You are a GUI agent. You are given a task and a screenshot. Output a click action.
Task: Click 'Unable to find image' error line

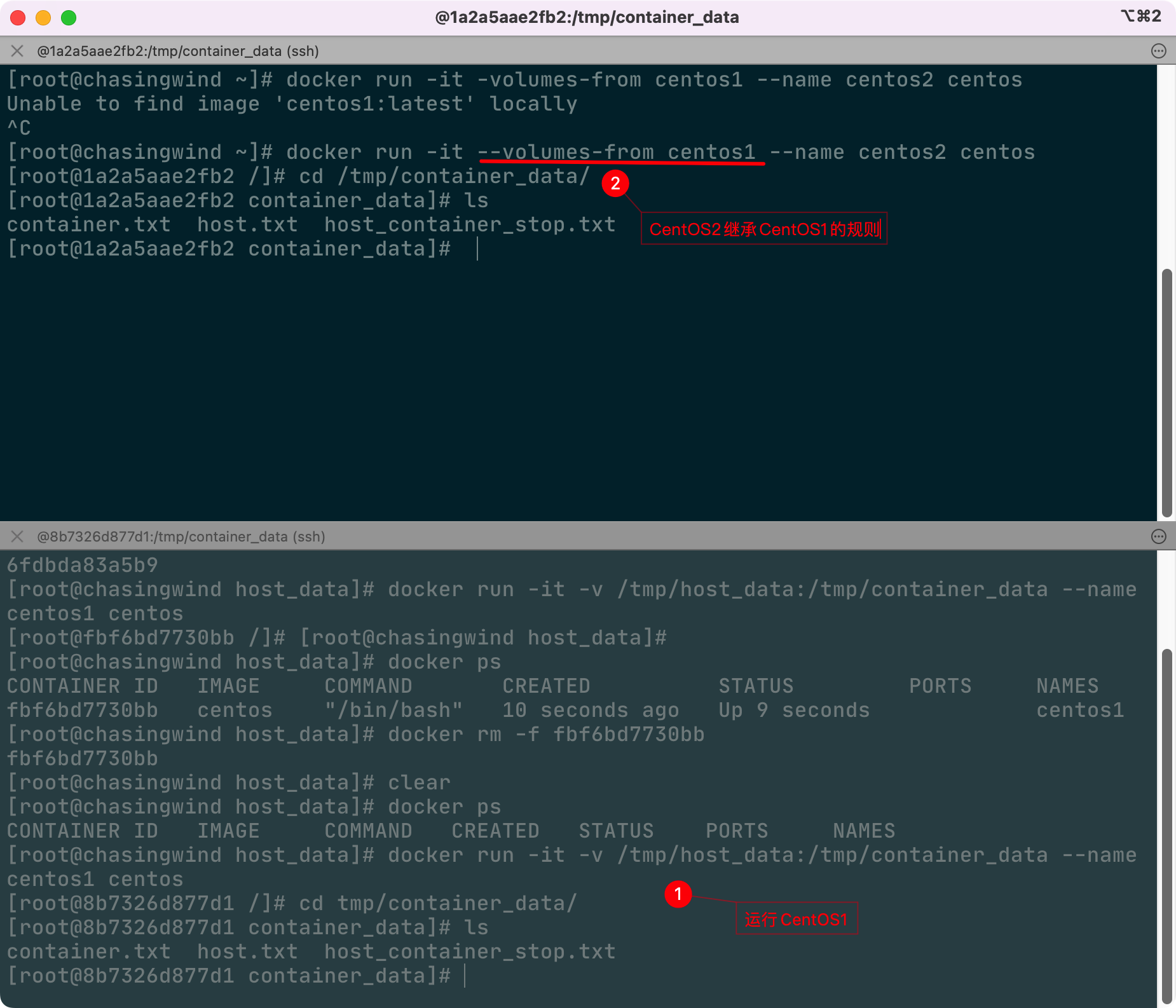[x=292, y=104]
